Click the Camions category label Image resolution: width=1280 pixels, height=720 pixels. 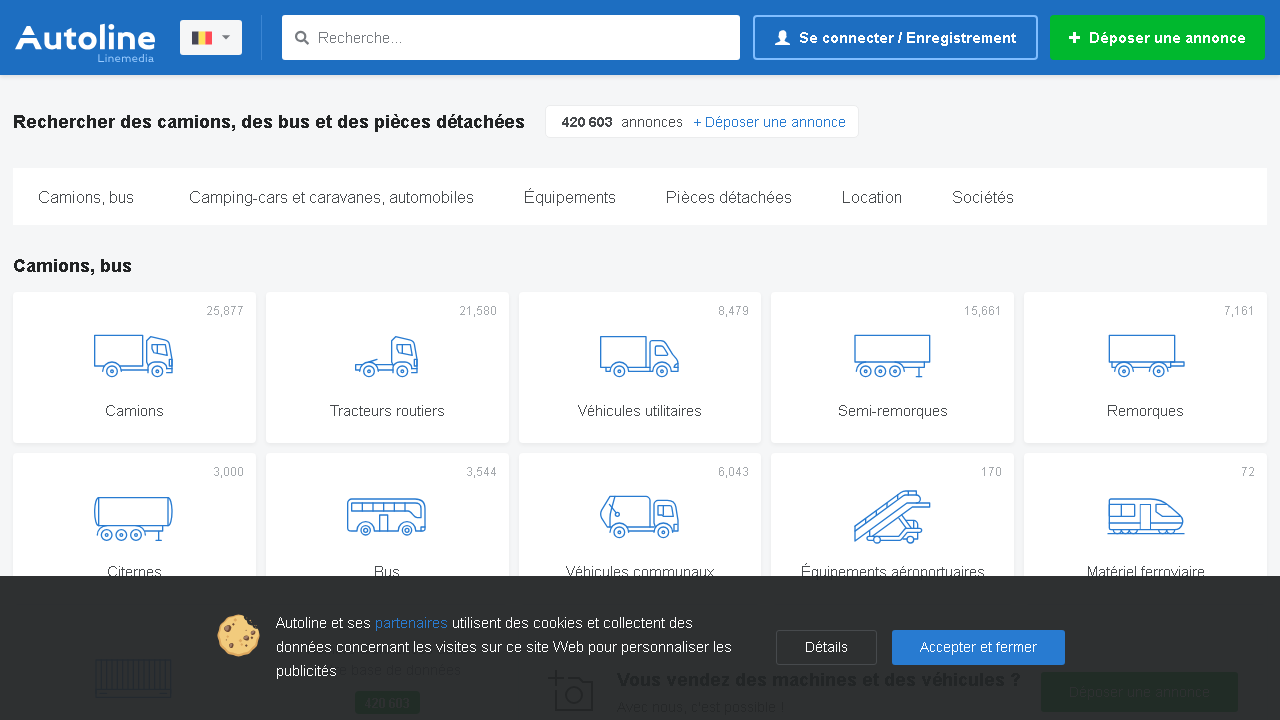134,411
